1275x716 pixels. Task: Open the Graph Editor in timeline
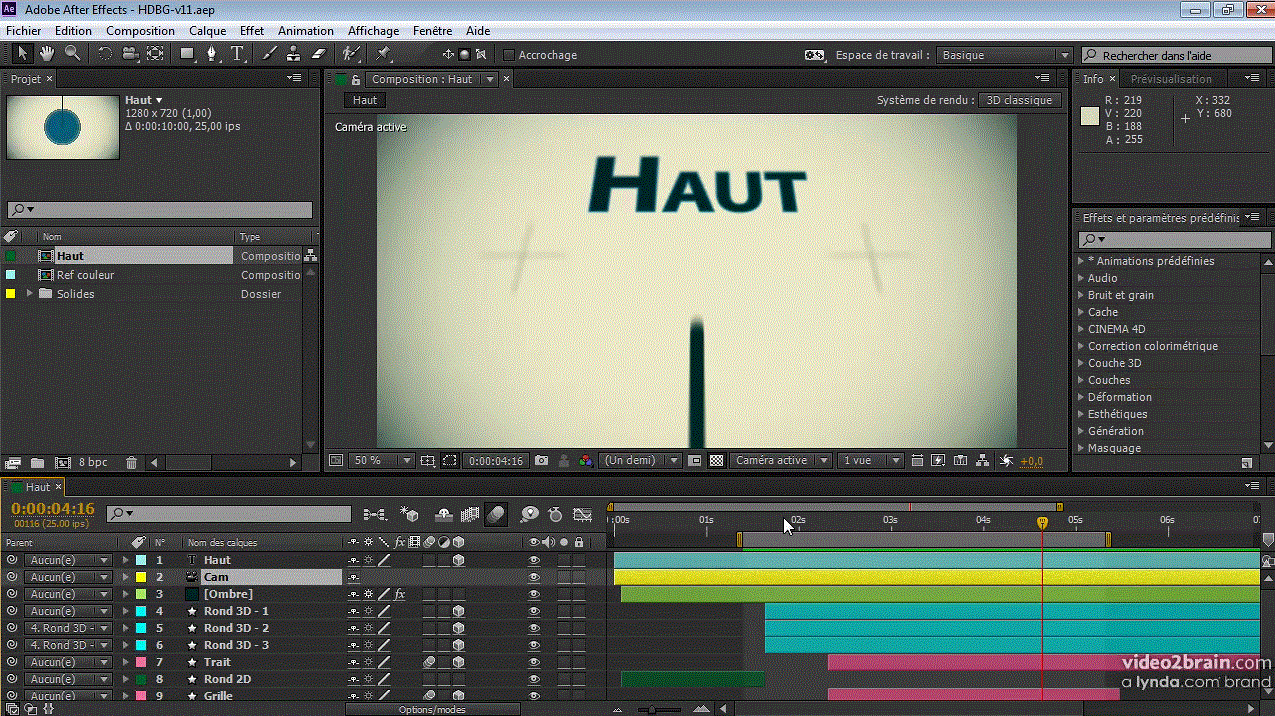(x=583, y=514)
